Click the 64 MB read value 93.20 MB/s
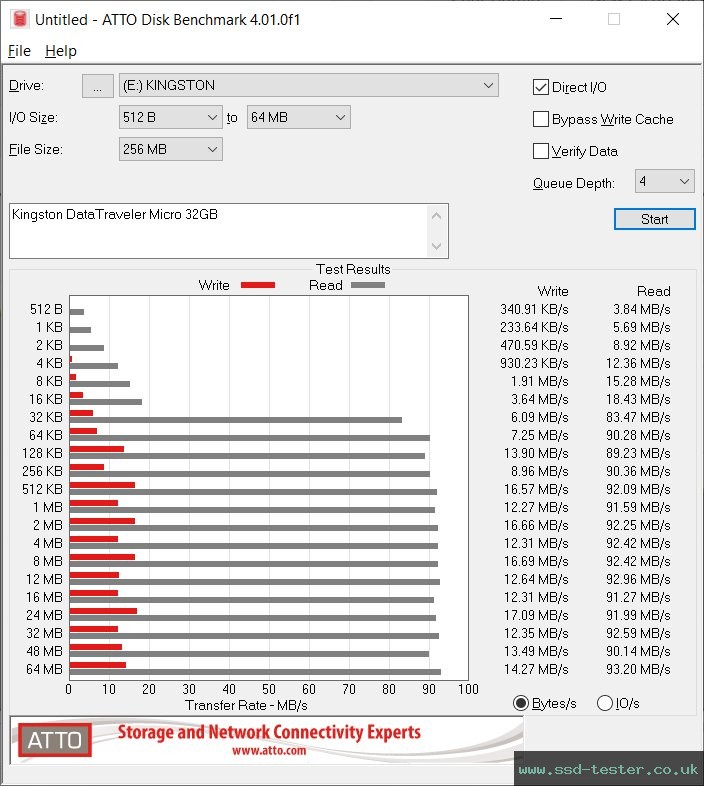704x786 pixels. click(638, 669)
